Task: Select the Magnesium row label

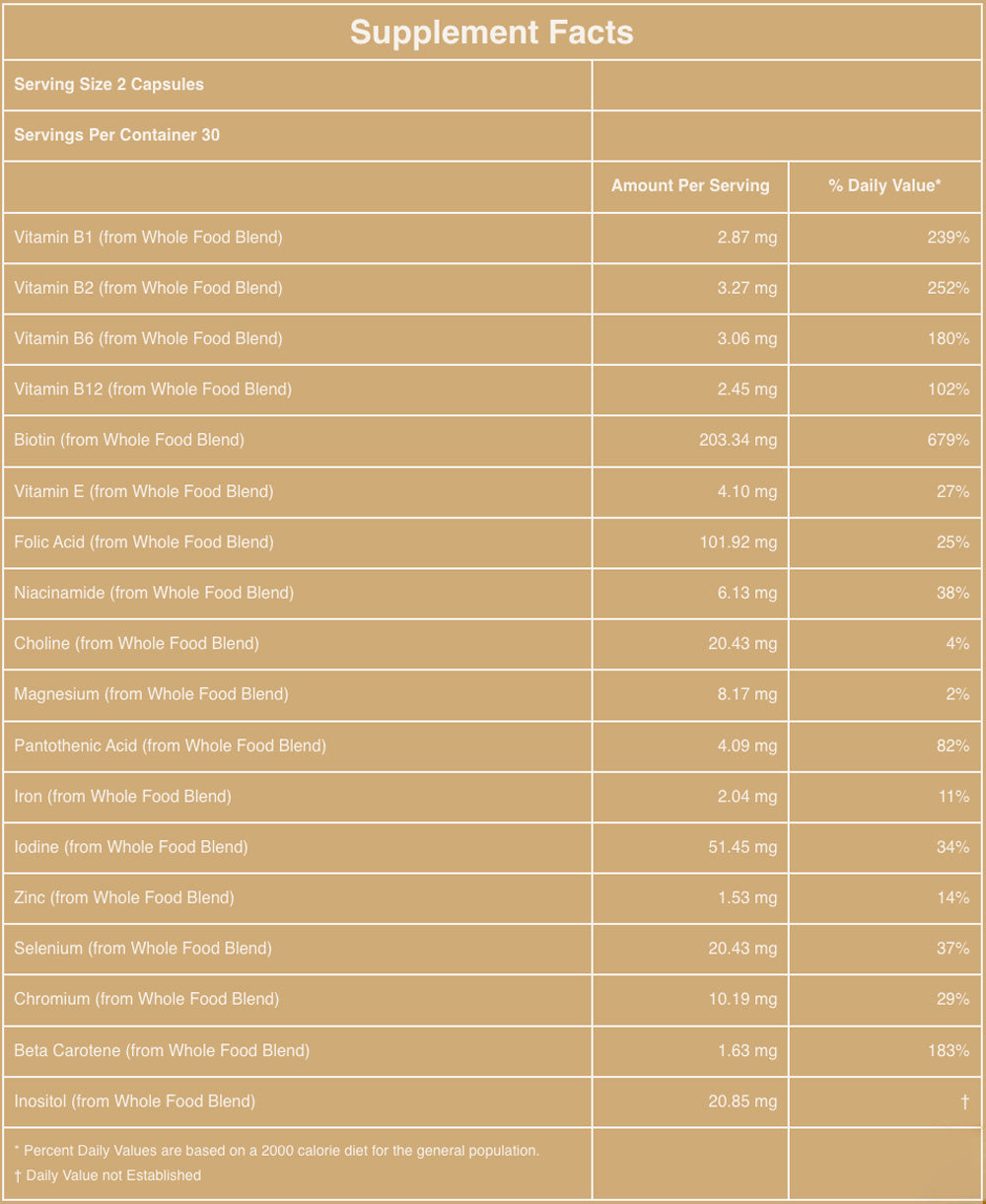Action: click(151, 694)
